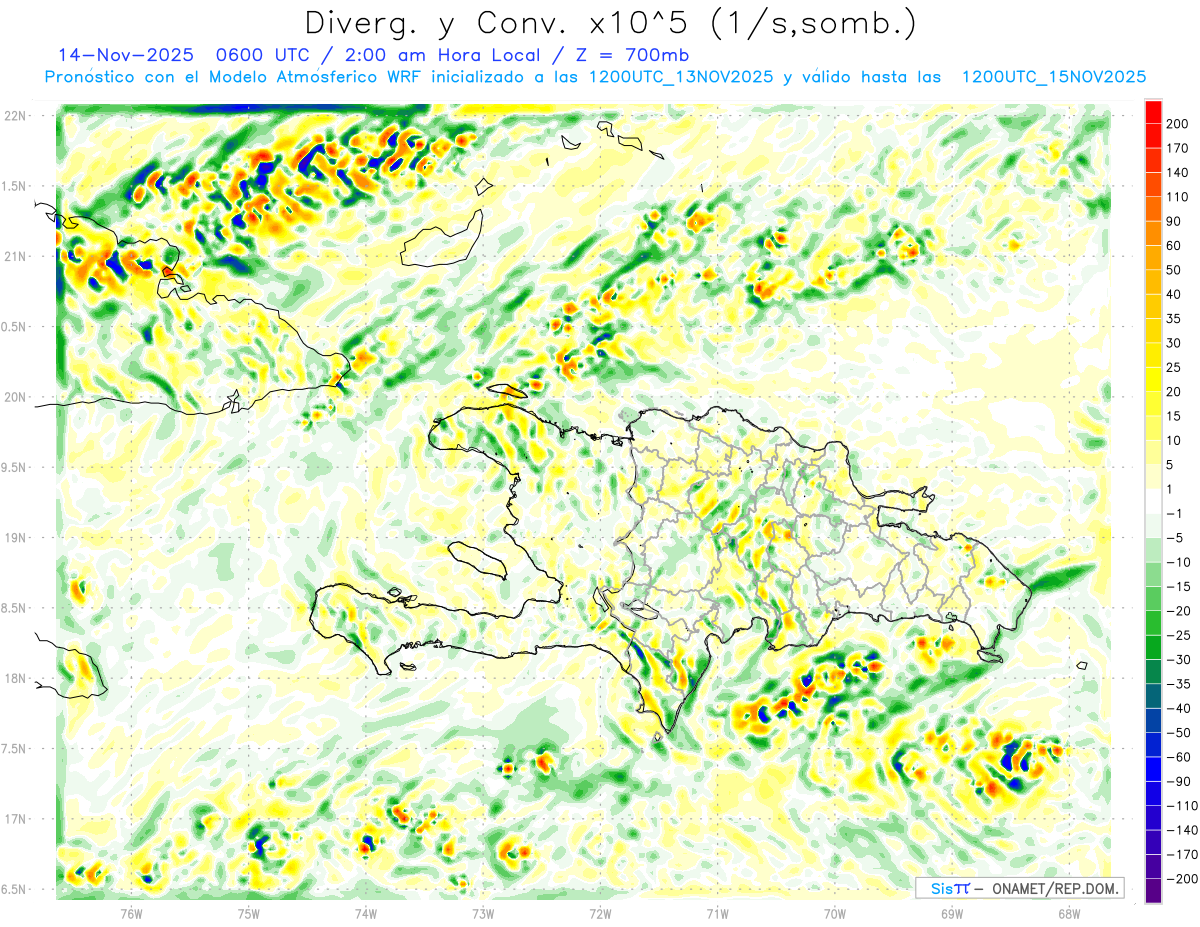Click the "68W" longitude axis label
The width and height of the screenshot is (1200, 927).
point(1068,913)
